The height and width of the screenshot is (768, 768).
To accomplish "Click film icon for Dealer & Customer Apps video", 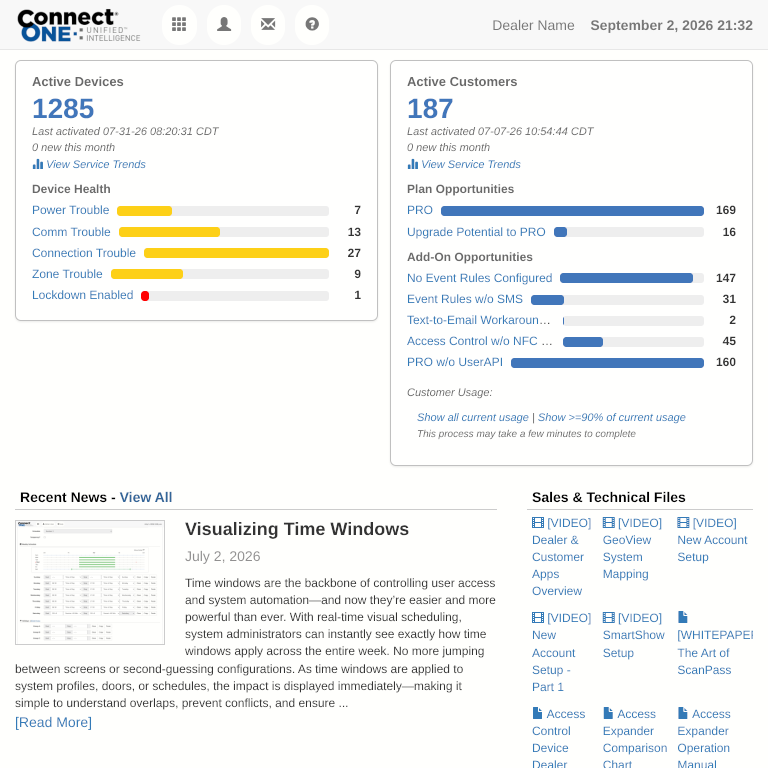I will 538,523.
